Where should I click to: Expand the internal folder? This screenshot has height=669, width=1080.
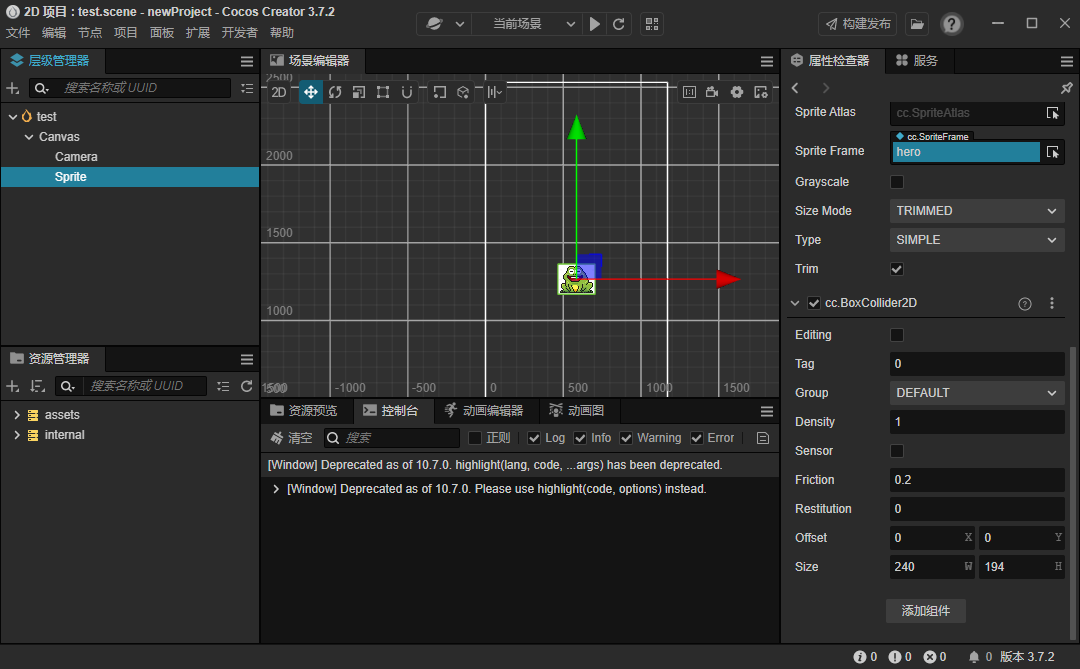(x=17, y=435)
